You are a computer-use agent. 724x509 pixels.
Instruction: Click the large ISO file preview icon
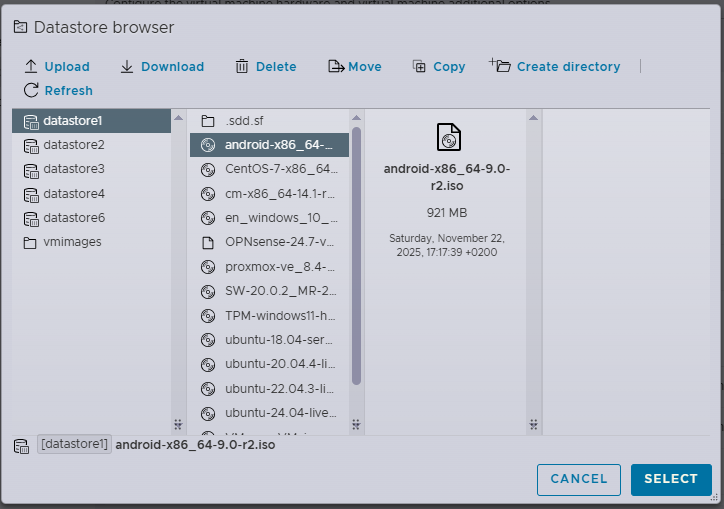point(448,137)
